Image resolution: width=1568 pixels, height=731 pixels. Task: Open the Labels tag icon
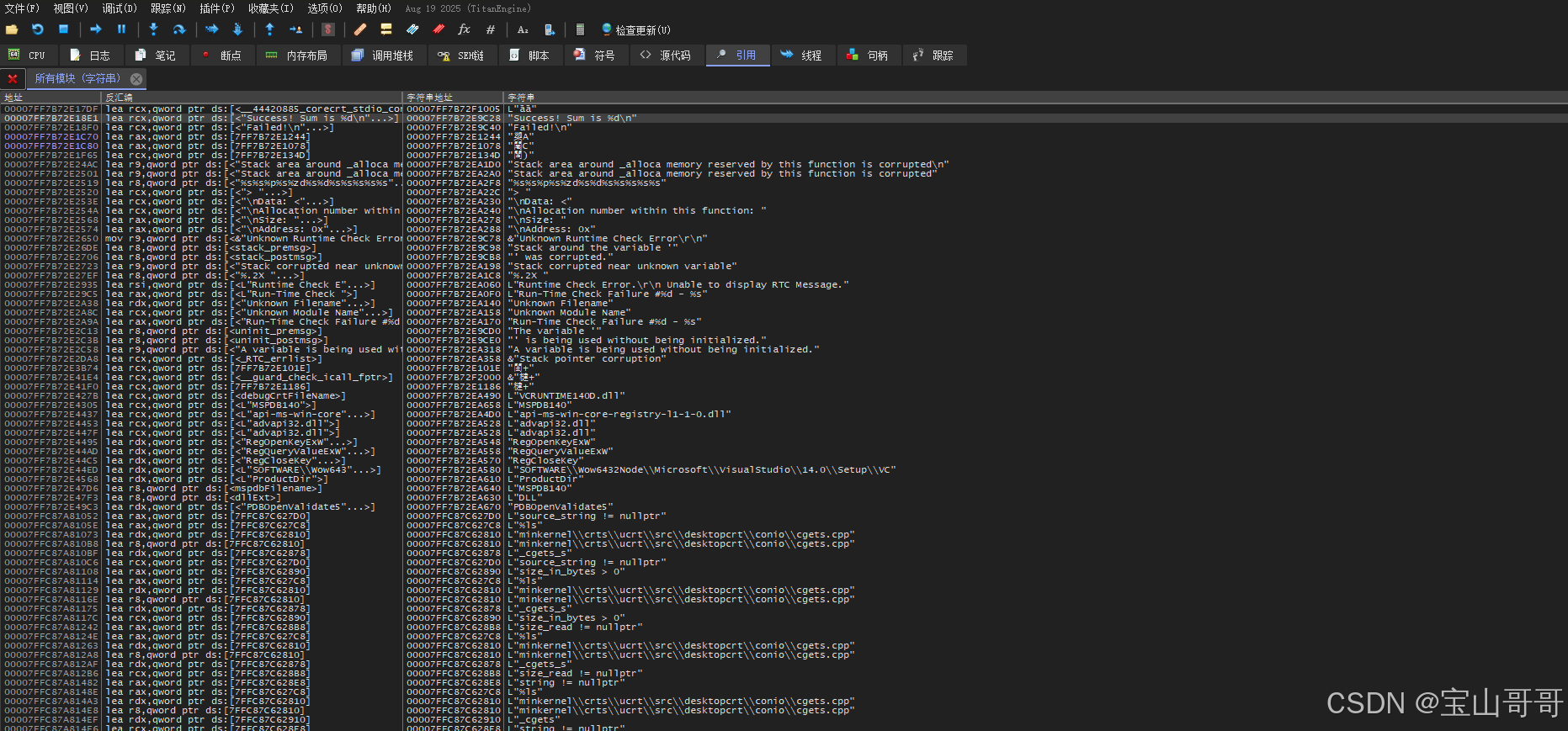(412, 29)
